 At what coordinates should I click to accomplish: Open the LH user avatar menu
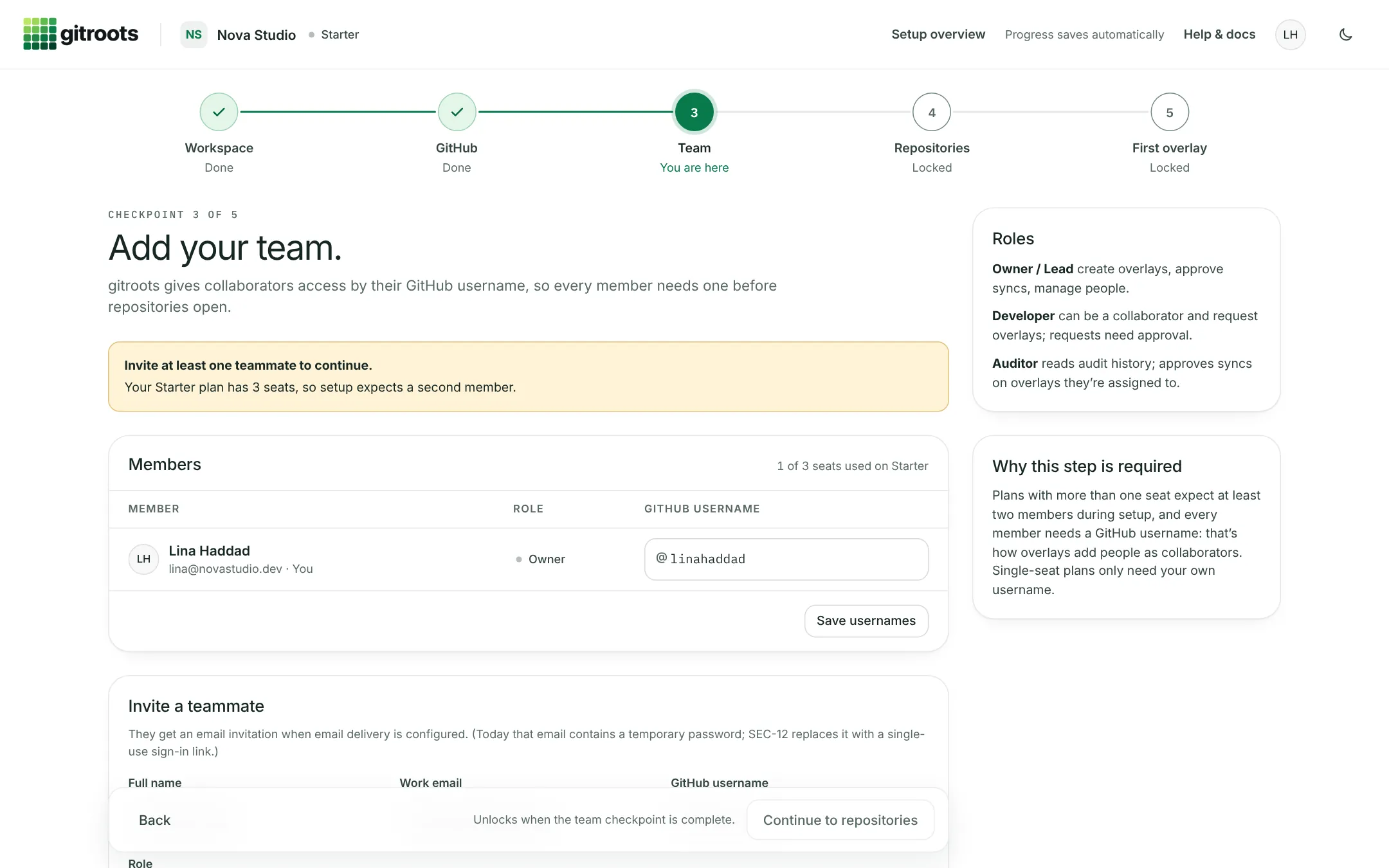click(x=1290, y=35)
